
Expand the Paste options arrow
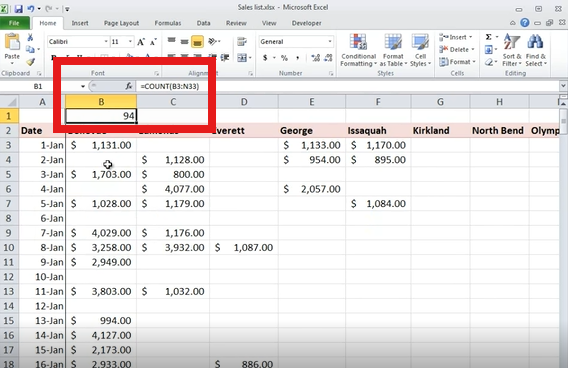(12, 64)
